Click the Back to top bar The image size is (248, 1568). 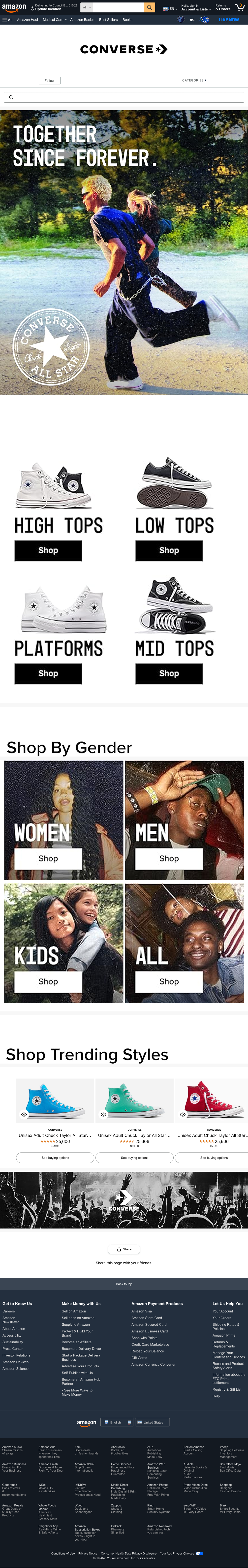pyautogui.click(x=124, y=1283)
